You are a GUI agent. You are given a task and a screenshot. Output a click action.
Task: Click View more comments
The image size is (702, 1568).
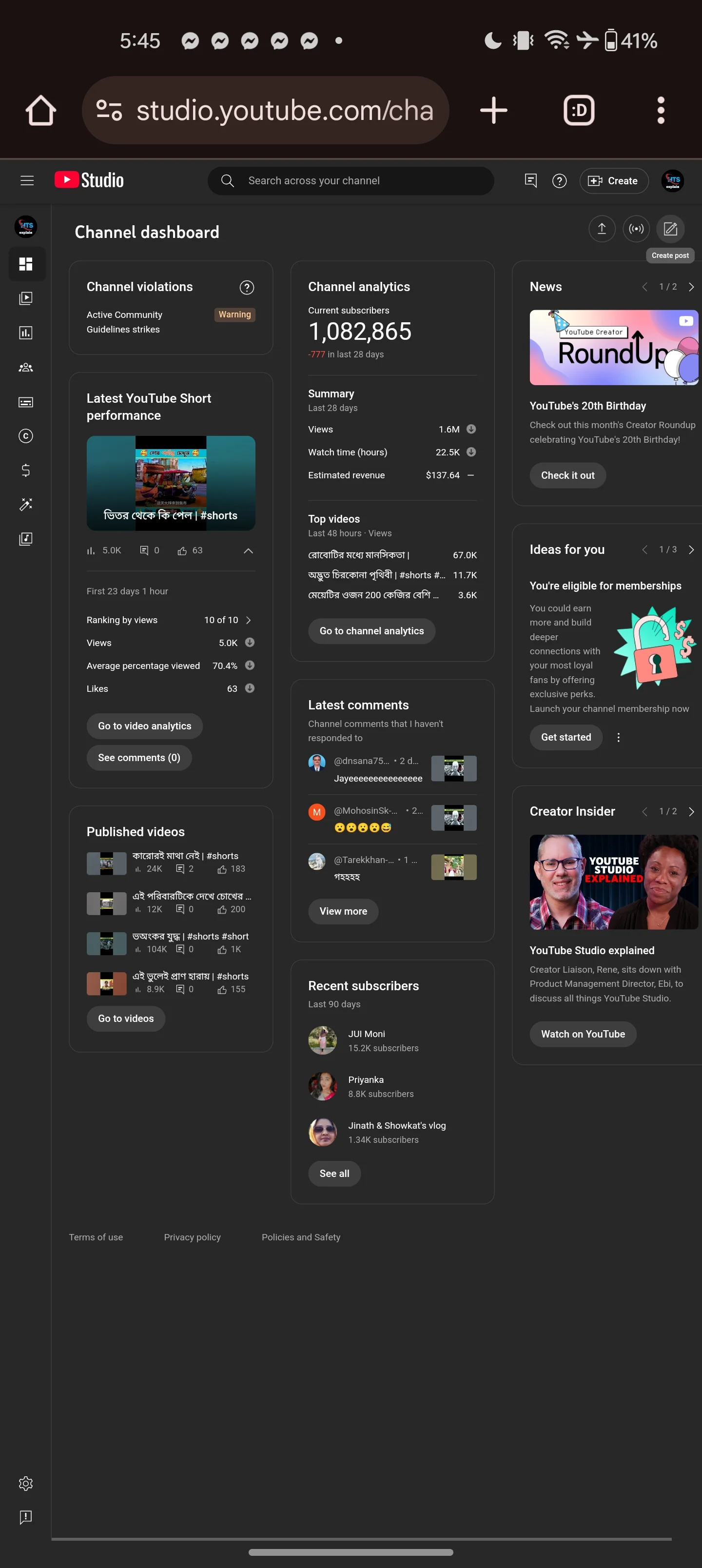coord(343,911)
